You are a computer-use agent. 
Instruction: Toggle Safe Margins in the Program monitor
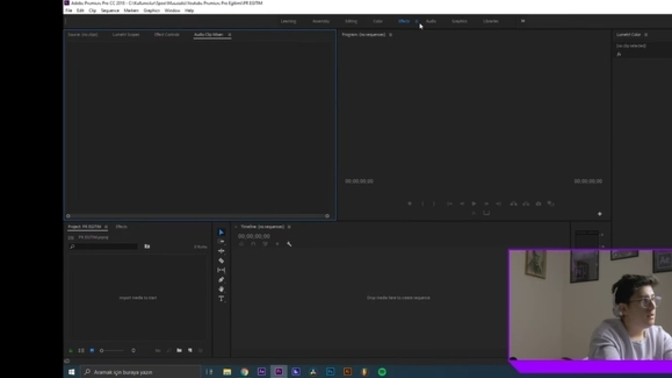point(486,213)
